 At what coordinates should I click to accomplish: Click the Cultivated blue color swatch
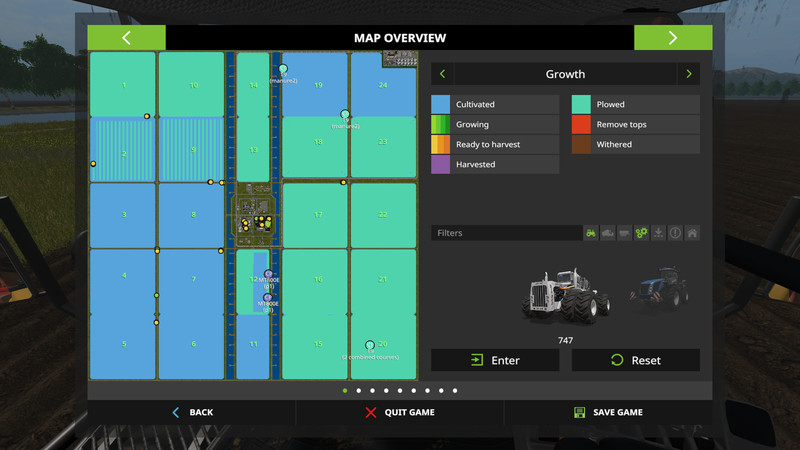[x=441, y=105]
